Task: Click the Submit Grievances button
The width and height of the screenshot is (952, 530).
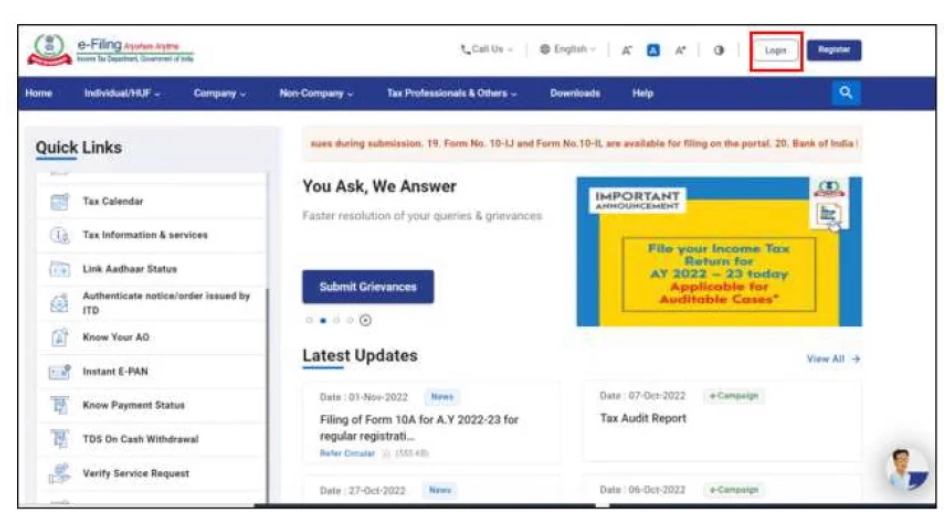Action: tap(368, 287)
